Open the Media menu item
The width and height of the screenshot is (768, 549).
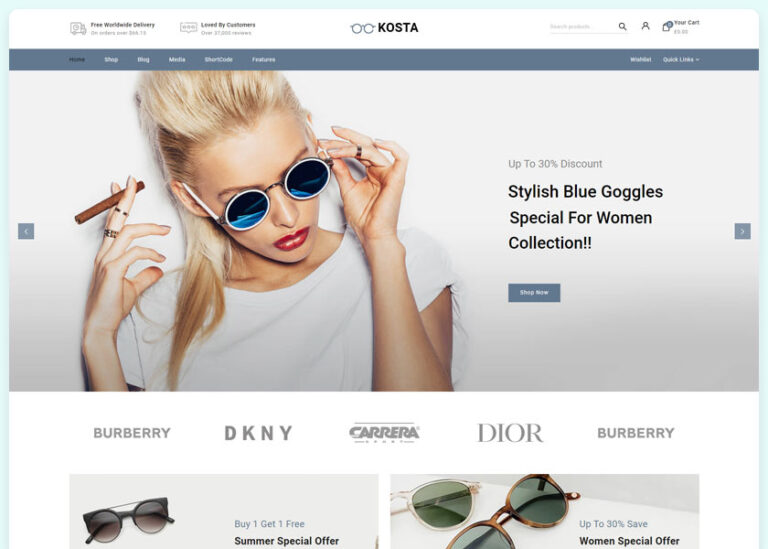(177, 60)
